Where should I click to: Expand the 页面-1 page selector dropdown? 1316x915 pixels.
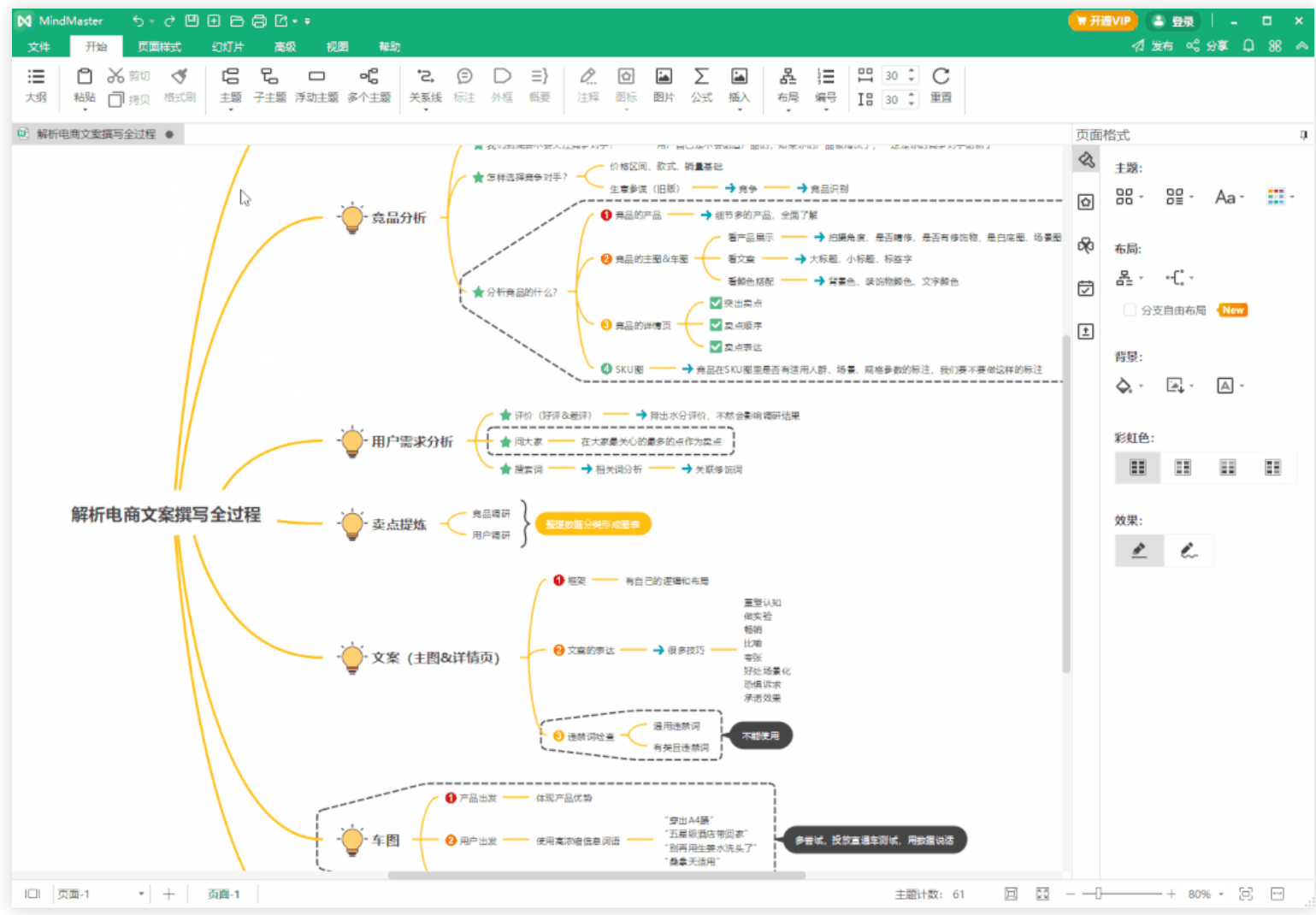[x=141, y=894]
